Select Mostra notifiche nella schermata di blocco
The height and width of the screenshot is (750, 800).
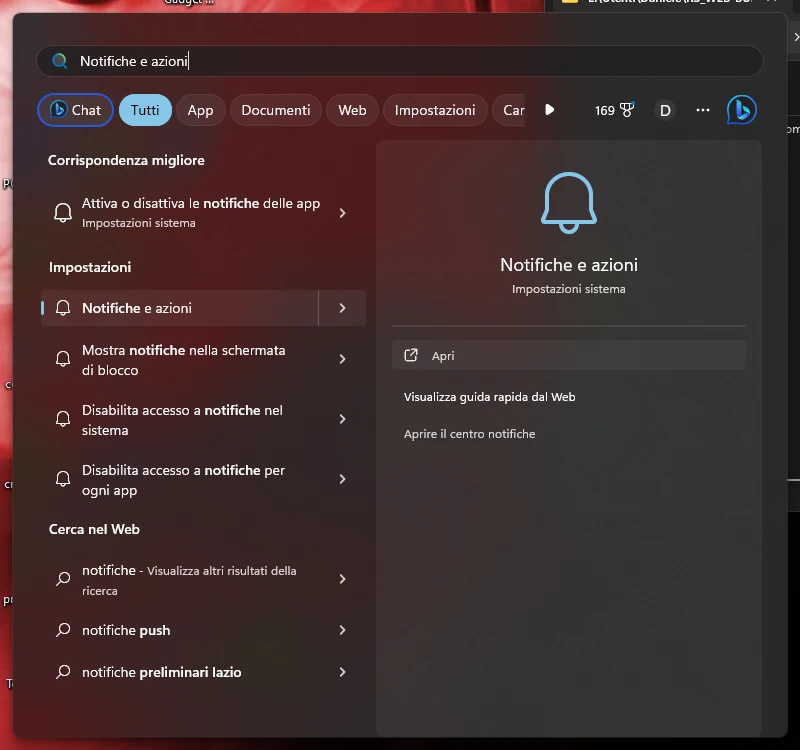pyautogui.click(x=183, y=360)
